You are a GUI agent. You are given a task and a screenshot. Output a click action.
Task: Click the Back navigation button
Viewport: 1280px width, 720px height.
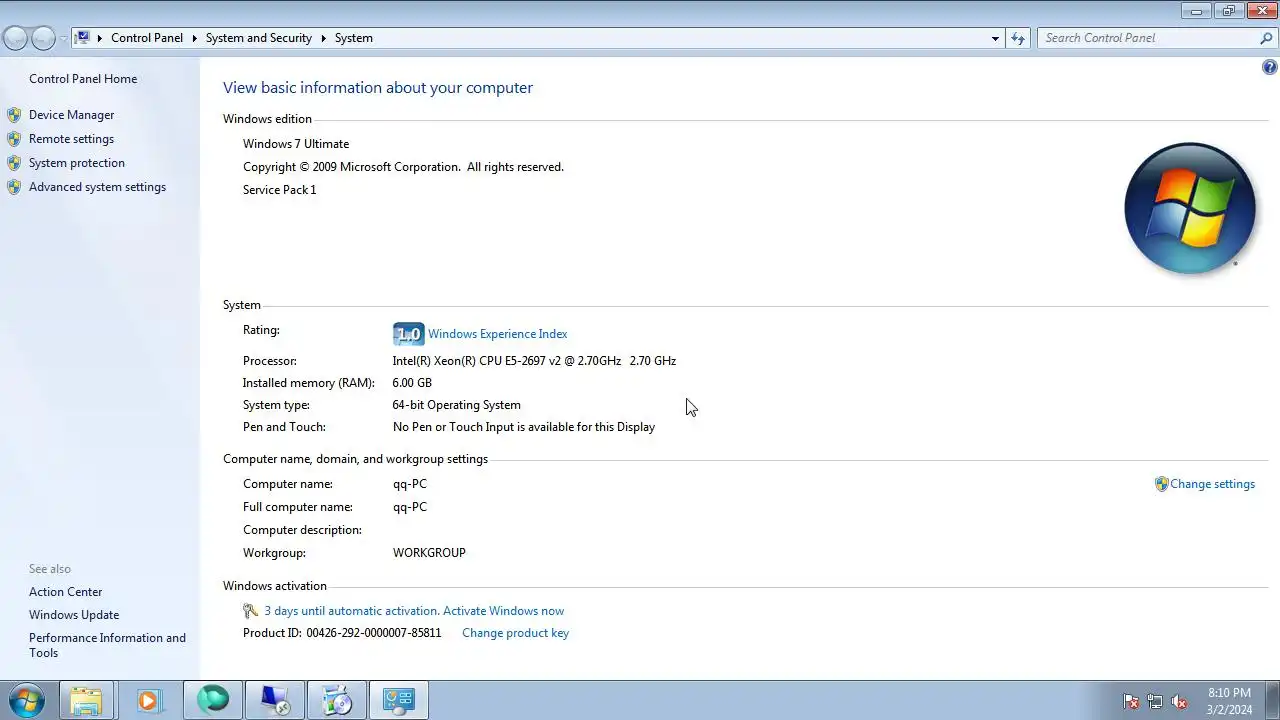coord(15,38)
